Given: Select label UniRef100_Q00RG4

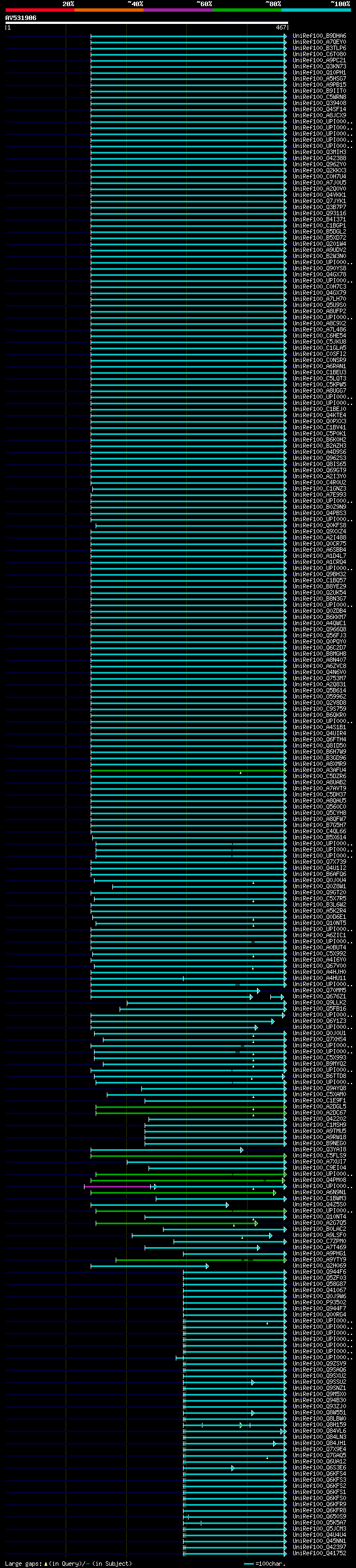Looking at the screenshot, I should point(319,1315).
